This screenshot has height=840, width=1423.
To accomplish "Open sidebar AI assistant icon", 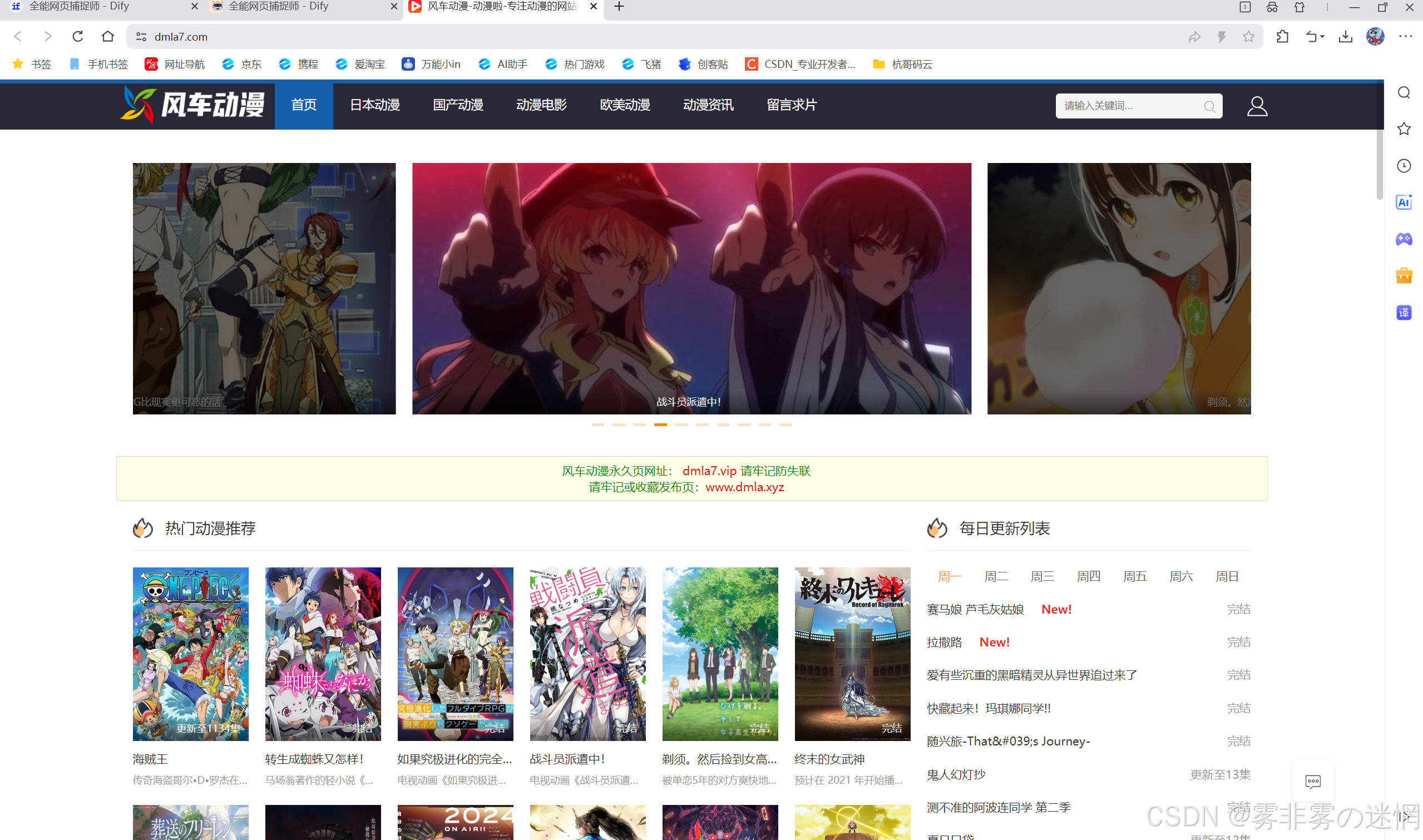I will tap(1404, 202).
